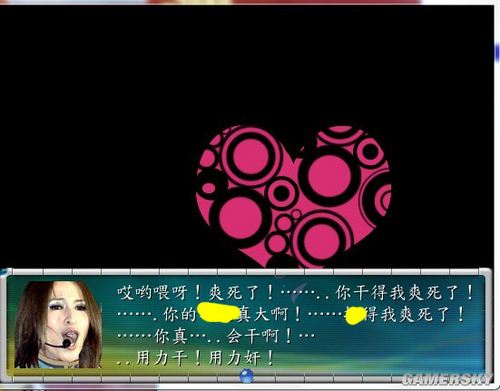This screenshot has width=500, height=391.
Task: Click the GAMERSKY watermark logo
Action: [x=447, y=379]
